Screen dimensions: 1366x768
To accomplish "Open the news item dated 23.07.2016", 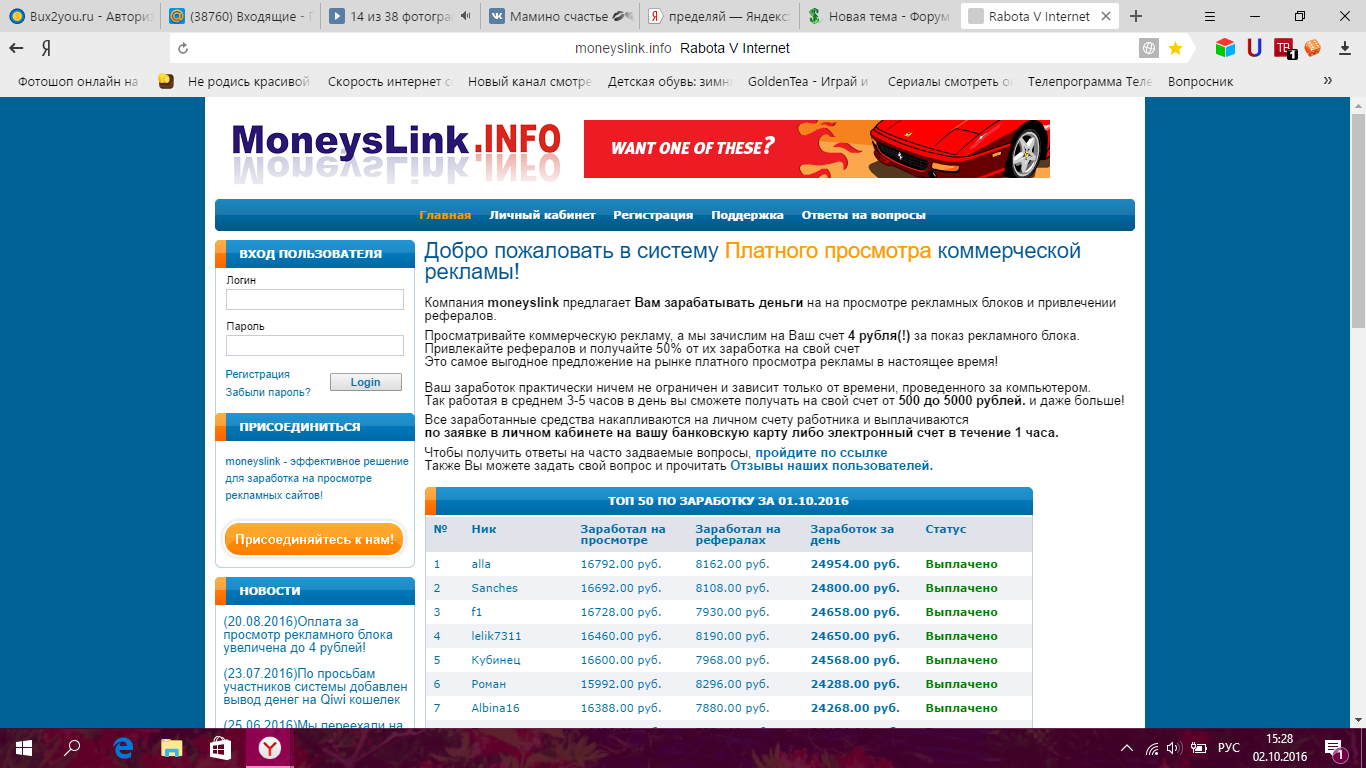I will pos(315,686).
